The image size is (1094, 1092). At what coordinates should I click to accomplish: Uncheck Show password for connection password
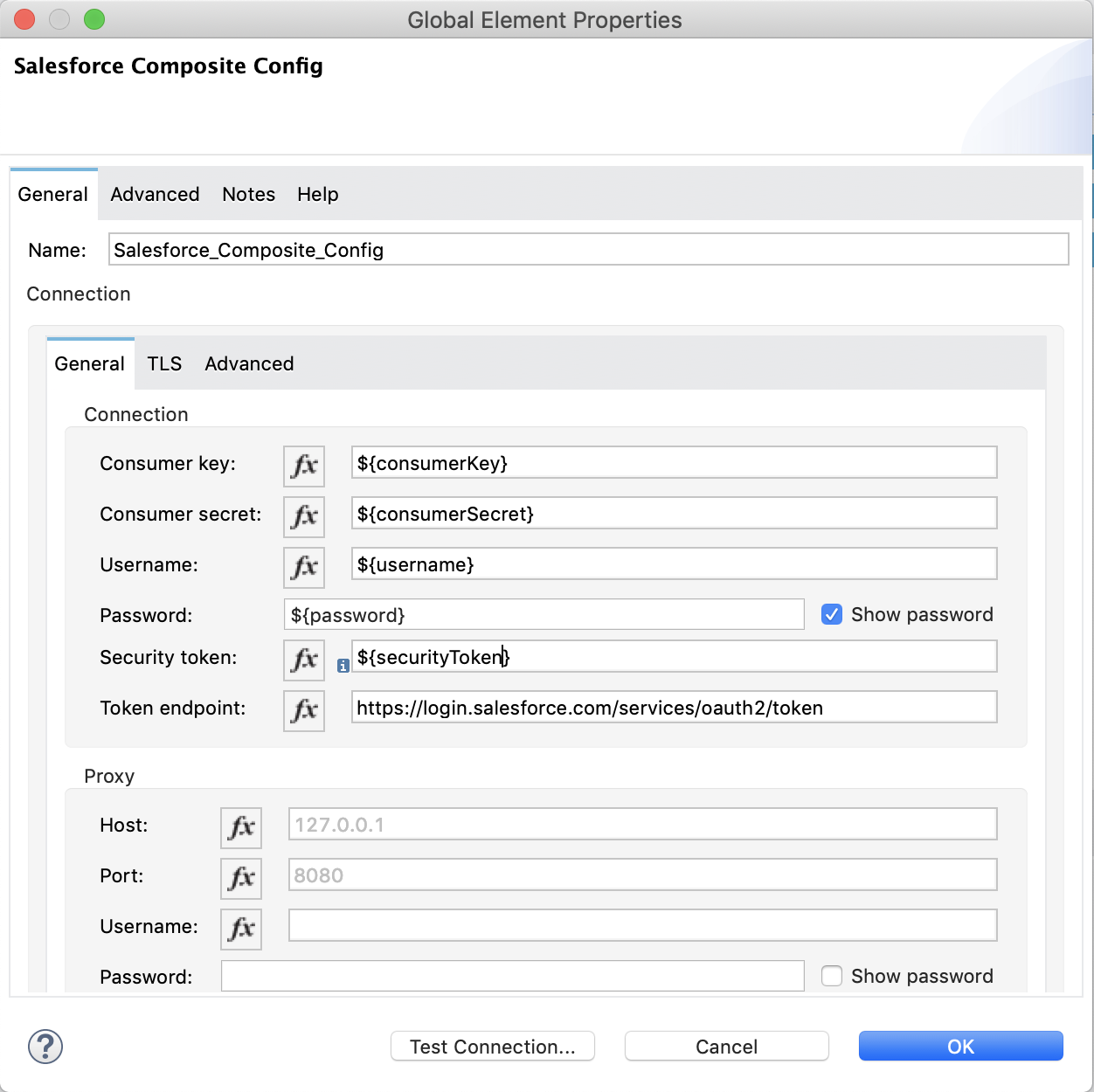coord(831,614)
